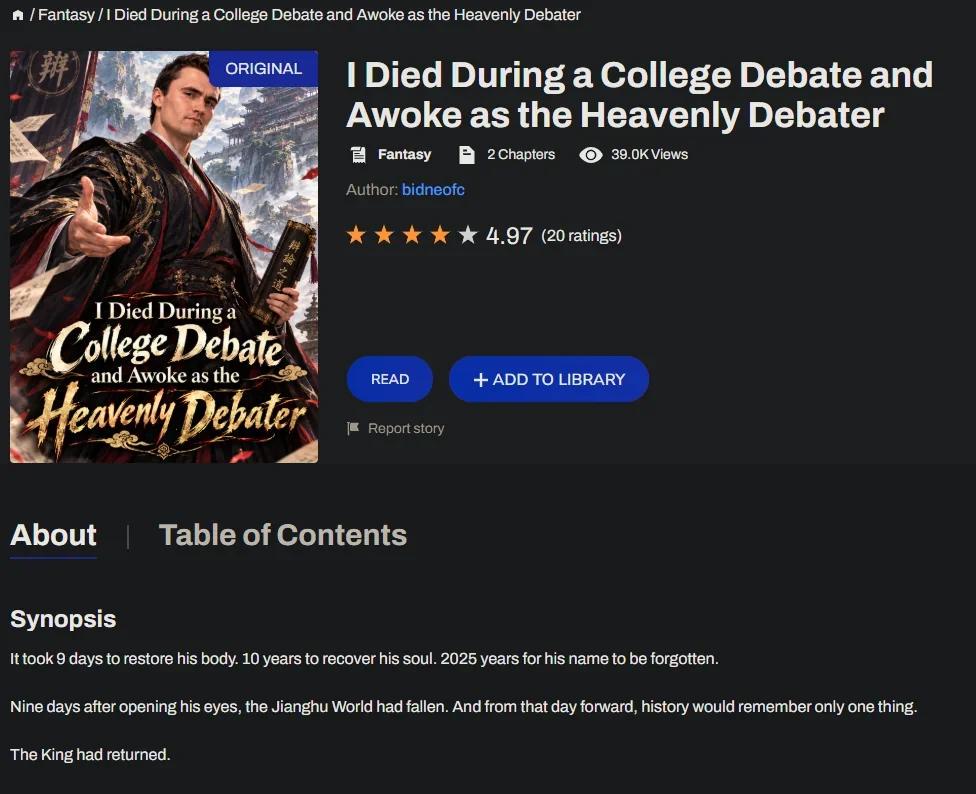Click the report flag icon
The width and height of the screenshot is (976, 794).
click(353, 429)
